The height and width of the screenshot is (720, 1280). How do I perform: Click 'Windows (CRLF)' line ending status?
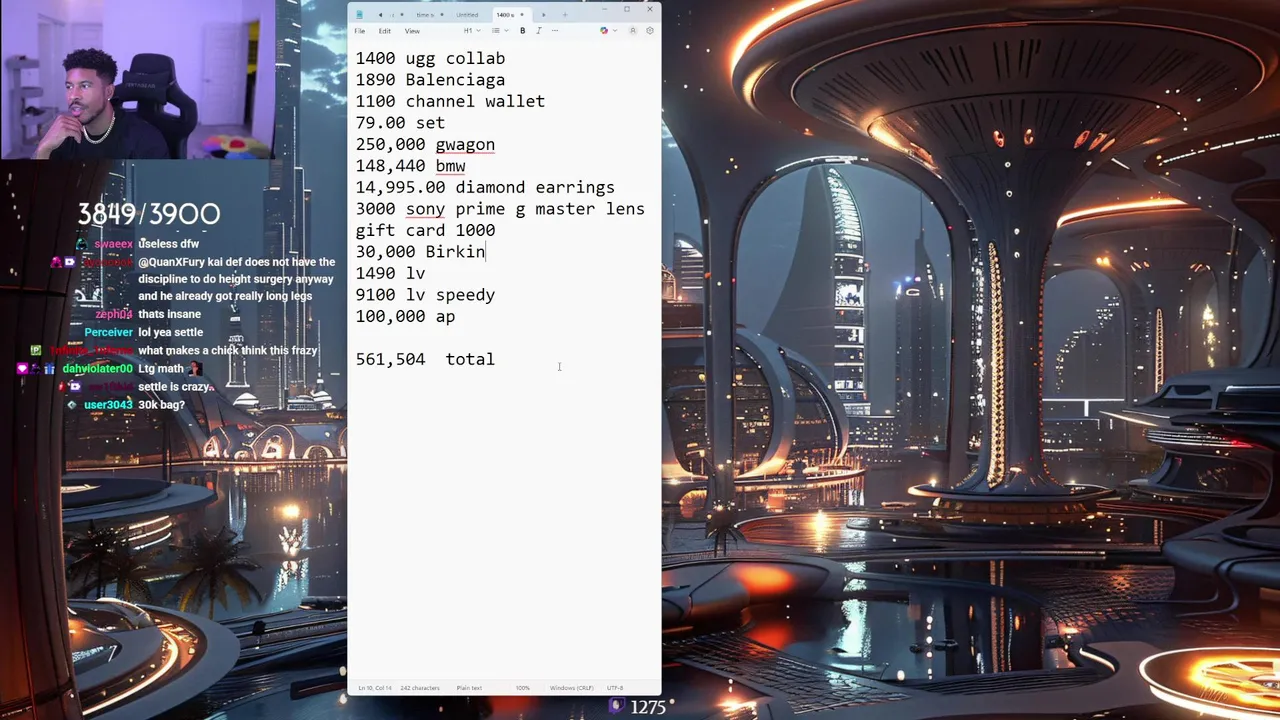572,688
